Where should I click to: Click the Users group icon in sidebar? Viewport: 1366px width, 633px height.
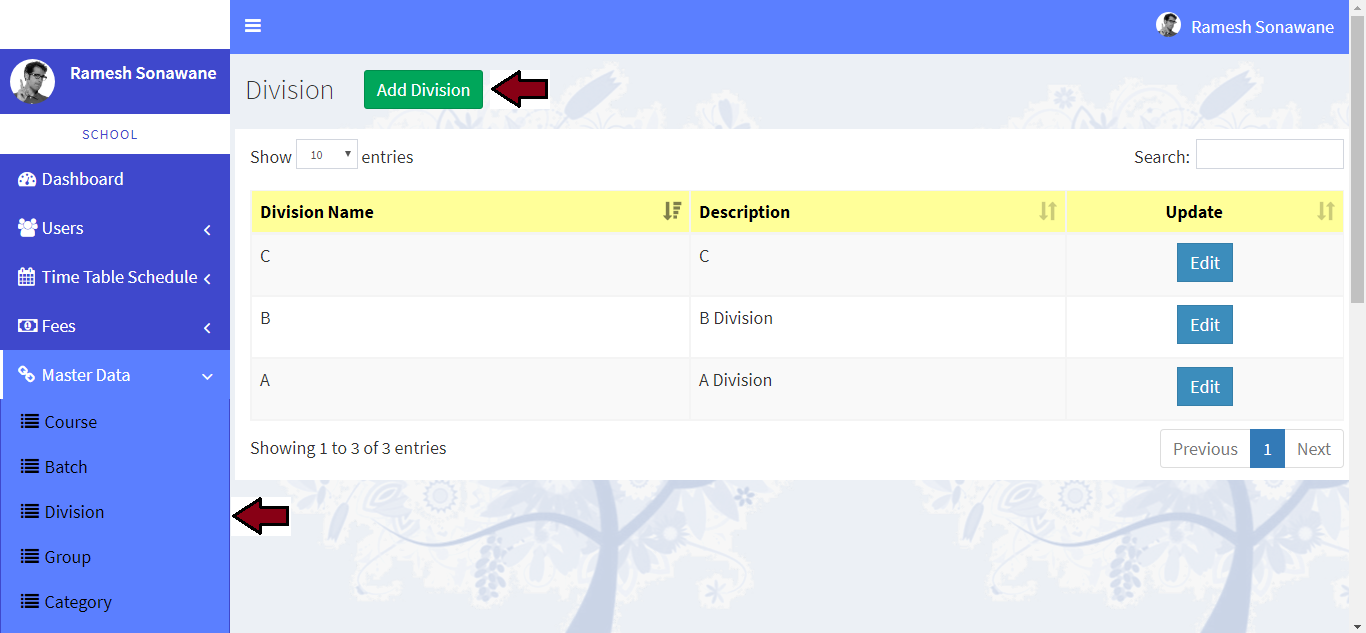[27, 228]
